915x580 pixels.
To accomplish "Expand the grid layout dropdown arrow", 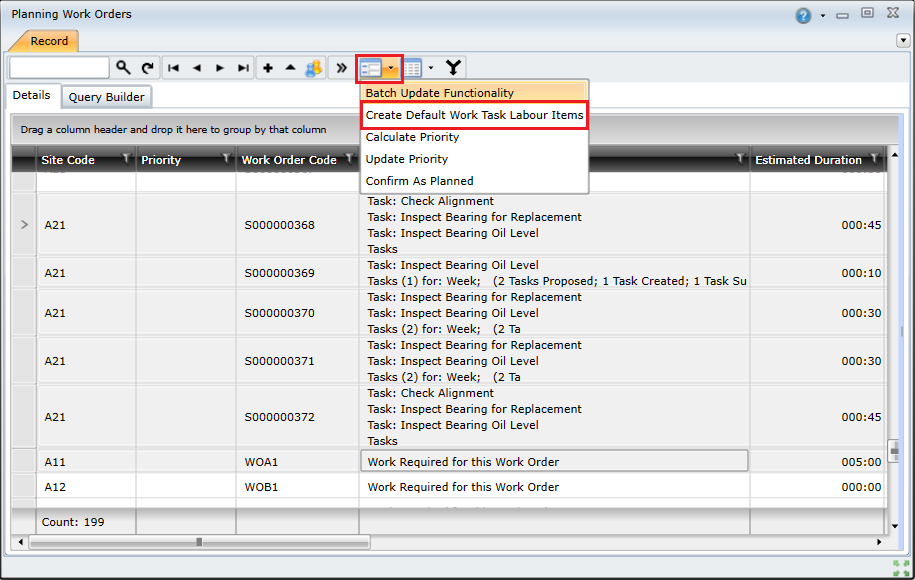I will pos(431,68).
